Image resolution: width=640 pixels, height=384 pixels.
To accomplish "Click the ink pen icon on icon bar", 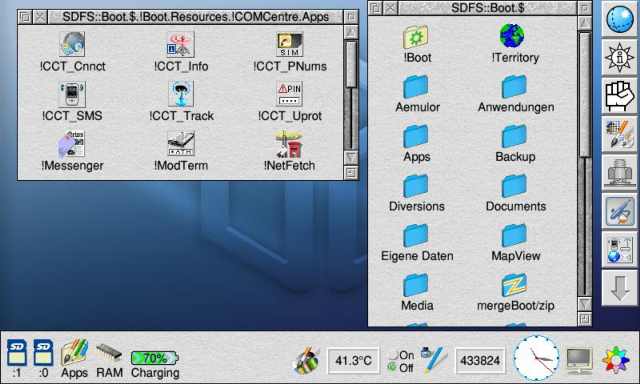I will point(433,359).
